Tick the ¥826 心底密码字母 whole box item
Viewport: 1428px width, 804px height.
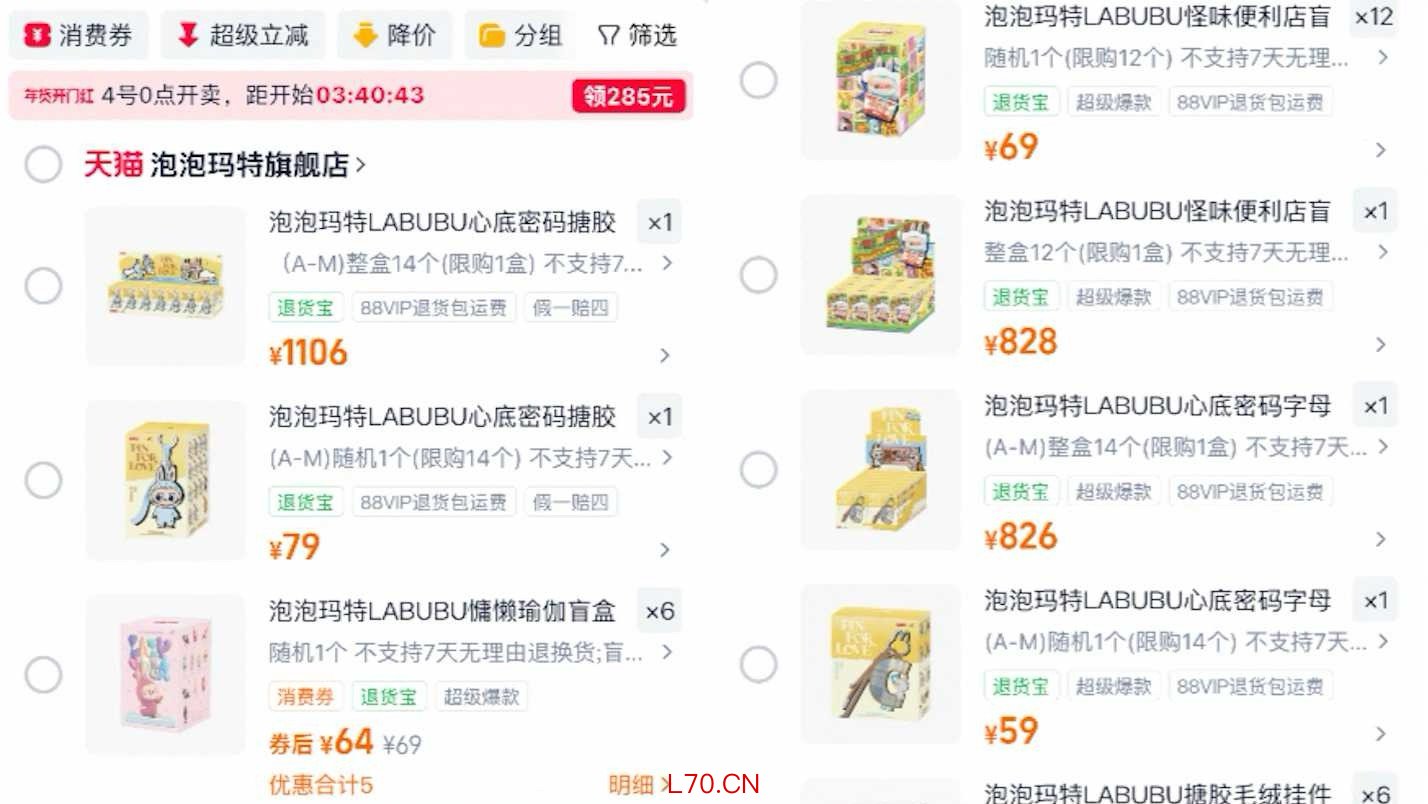759,469
